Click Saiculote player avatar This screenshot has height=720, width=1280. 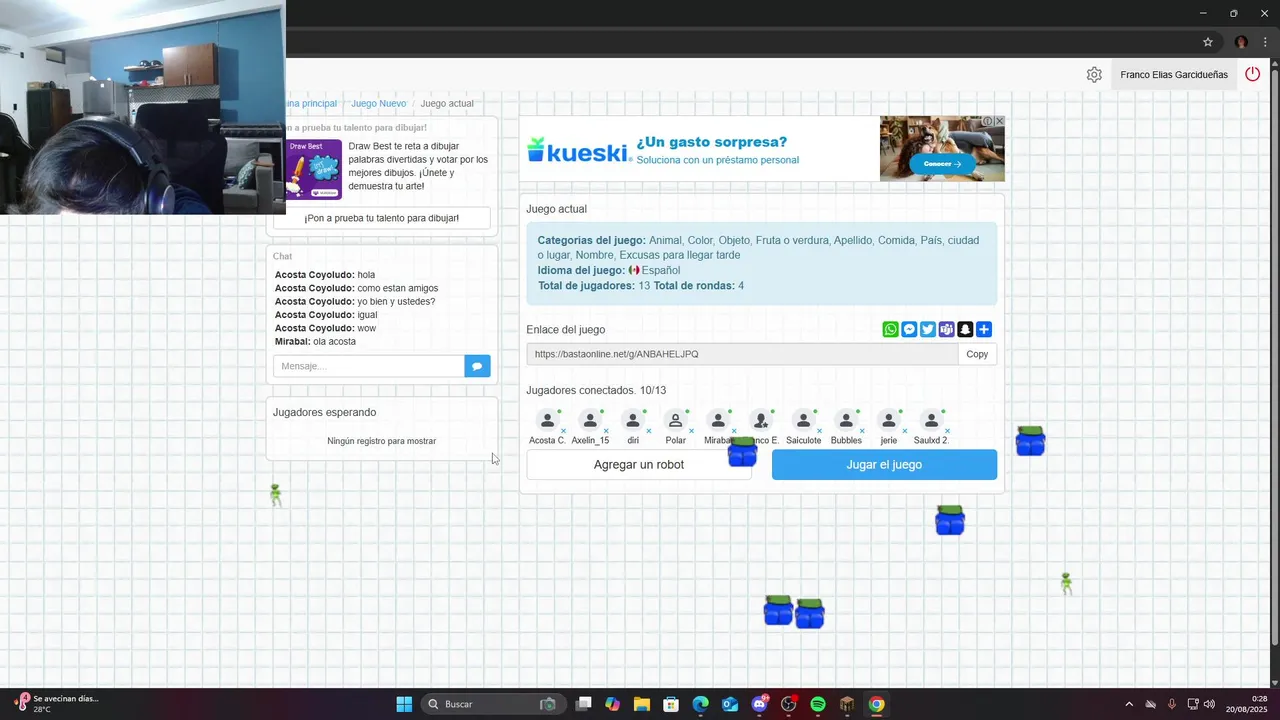coord(804,421)
